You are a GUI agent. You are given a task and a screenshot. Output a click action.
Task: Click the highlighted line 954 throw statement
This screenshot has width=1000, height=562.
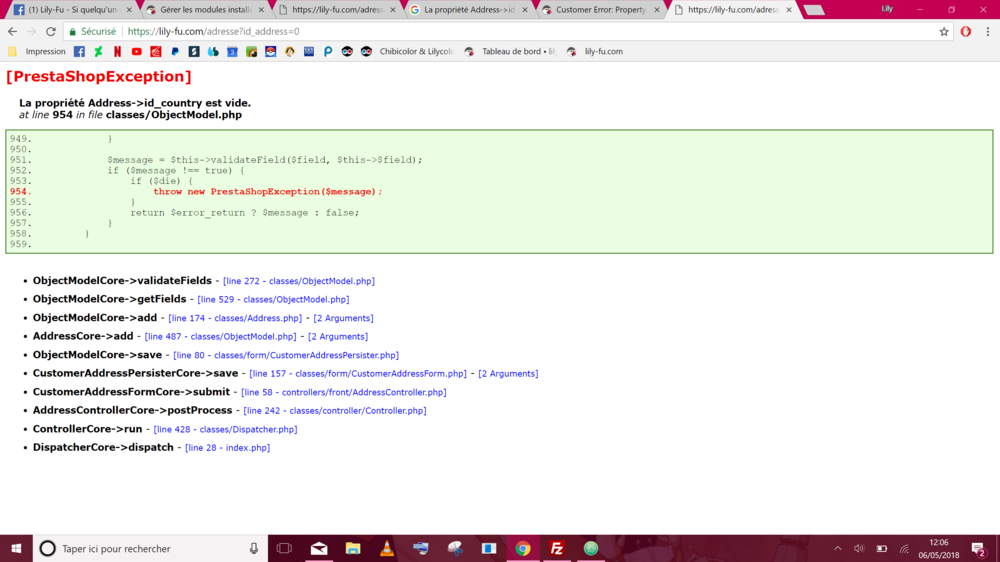coord(268,191)
